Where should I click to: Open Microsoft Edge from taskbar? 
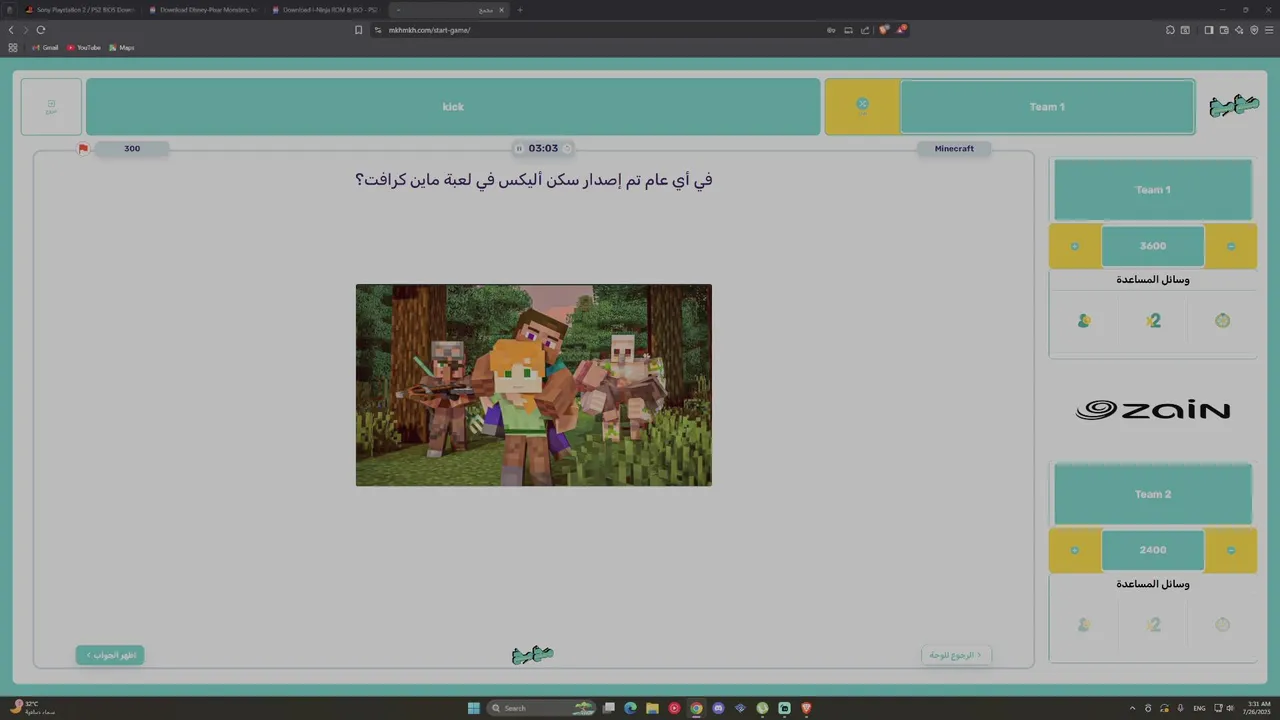coord(630,708)
